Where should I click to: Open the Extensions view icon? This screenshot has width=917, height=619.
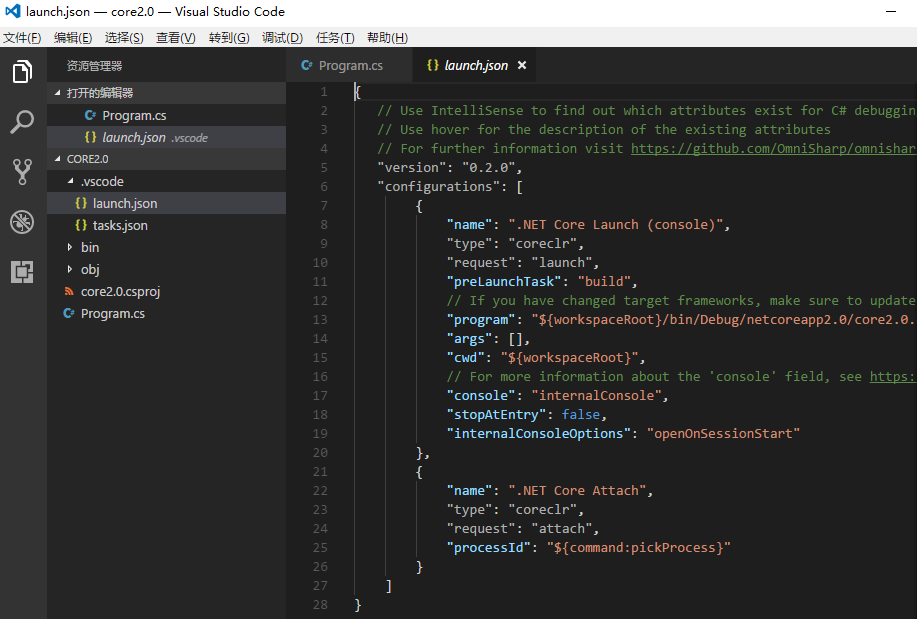[22, 272]
